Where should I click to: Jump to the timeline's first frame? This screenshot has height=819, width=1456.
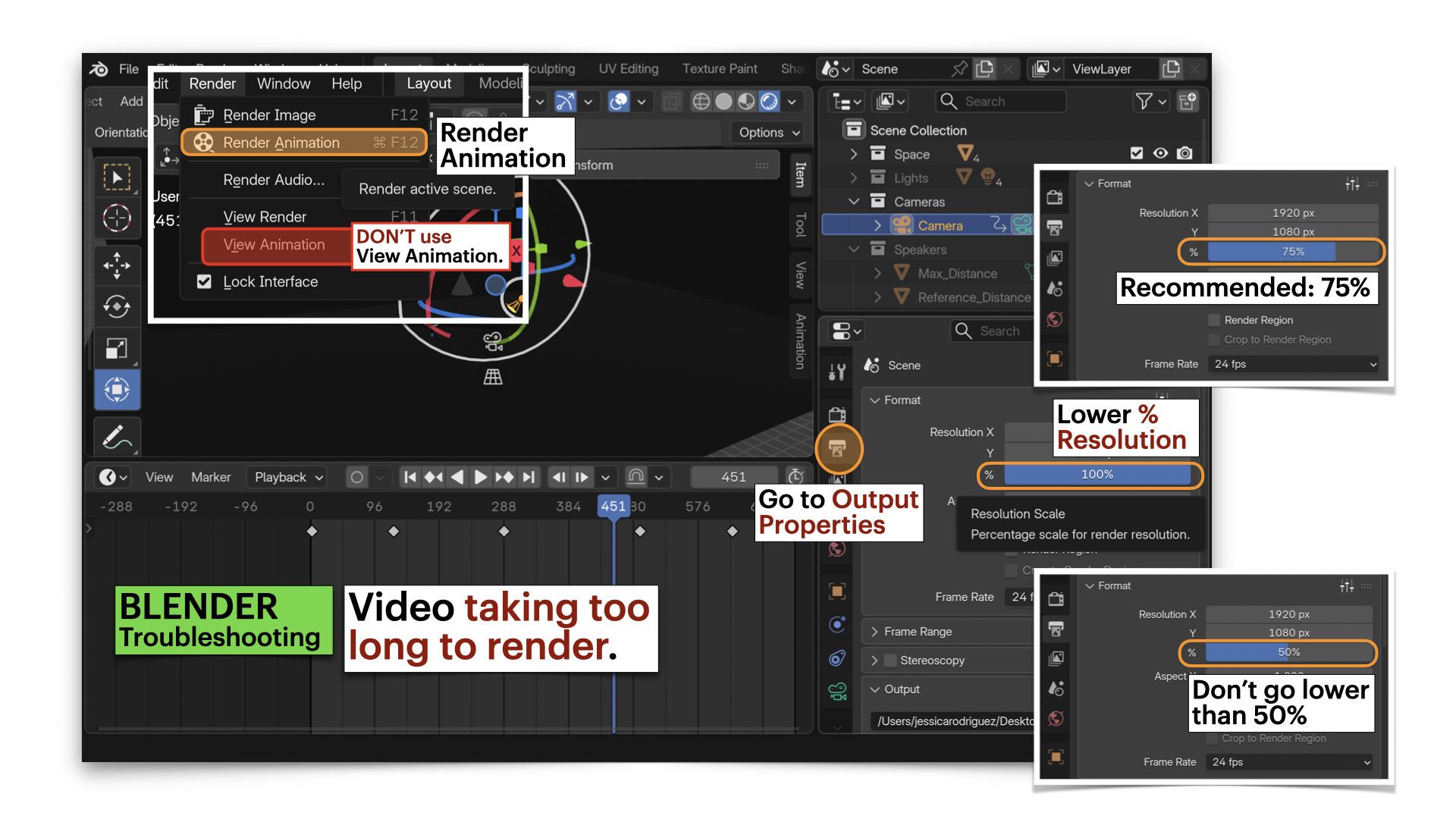[410, 477]
